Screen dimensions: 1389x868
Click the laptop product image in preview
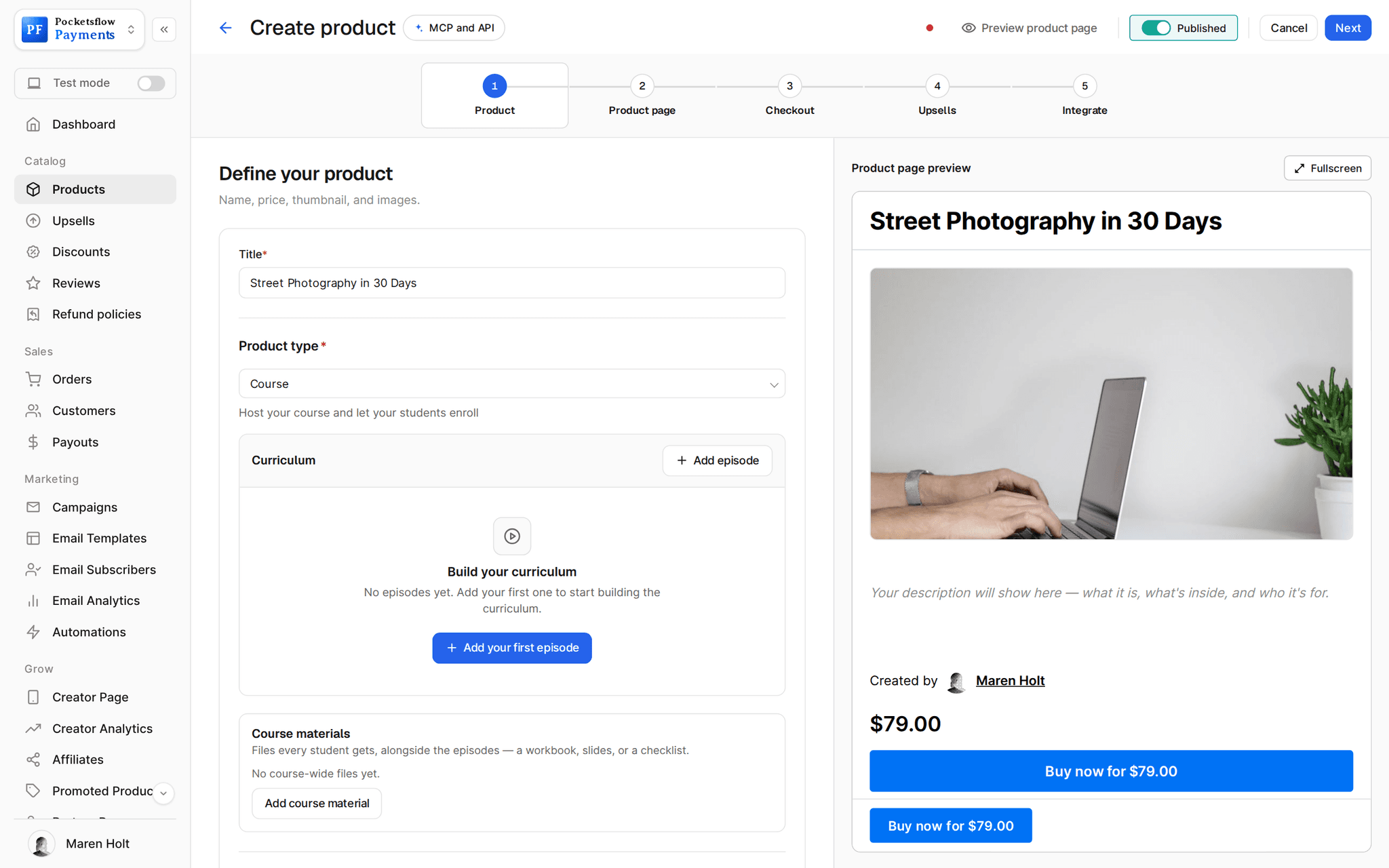click(x=1111, y=403)
